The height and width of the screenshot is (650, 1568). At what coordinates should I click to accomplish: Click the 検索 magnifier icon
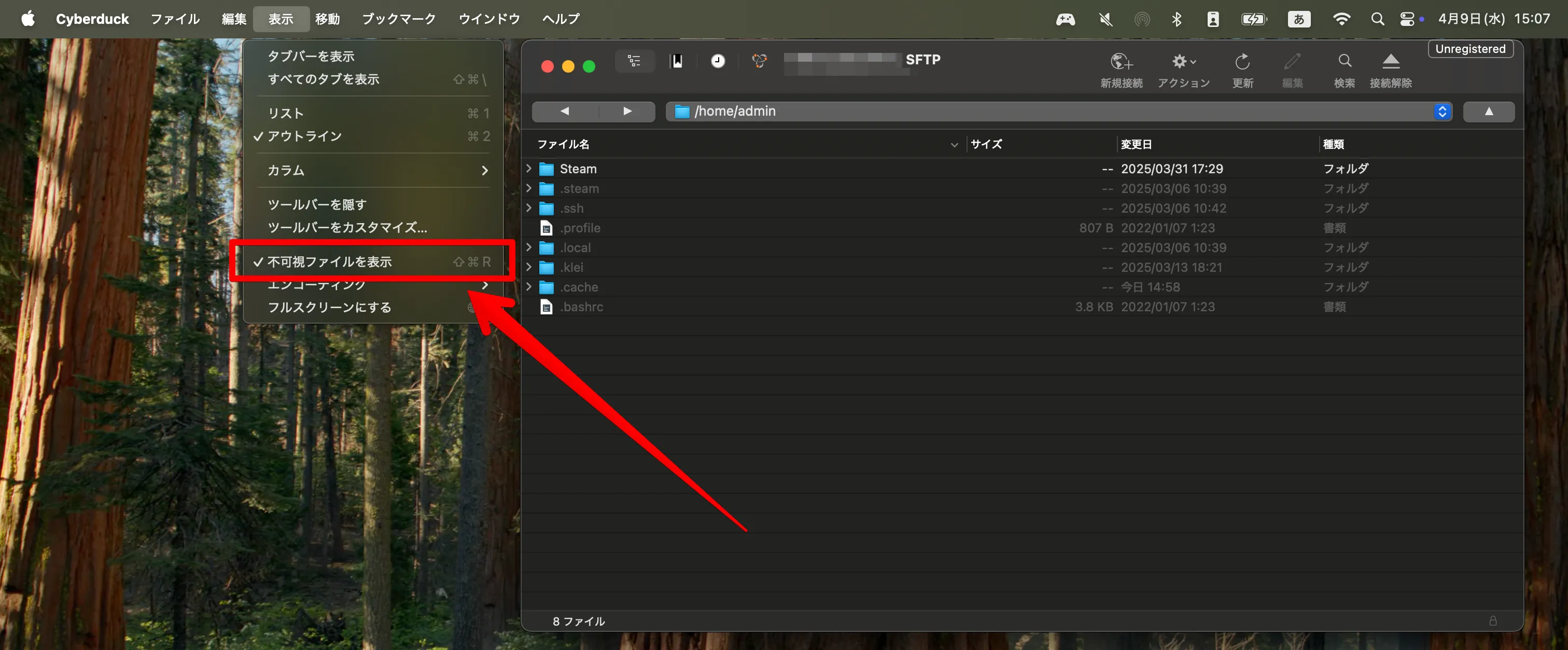1345,61
